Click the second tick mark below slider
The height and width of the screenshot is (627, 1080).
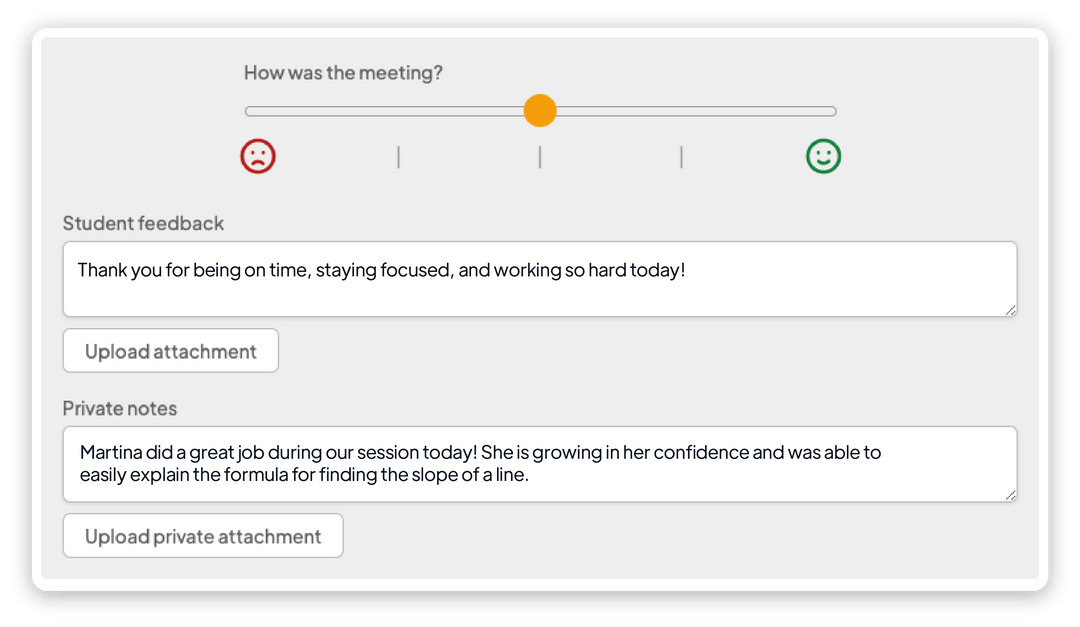[398, 157]
